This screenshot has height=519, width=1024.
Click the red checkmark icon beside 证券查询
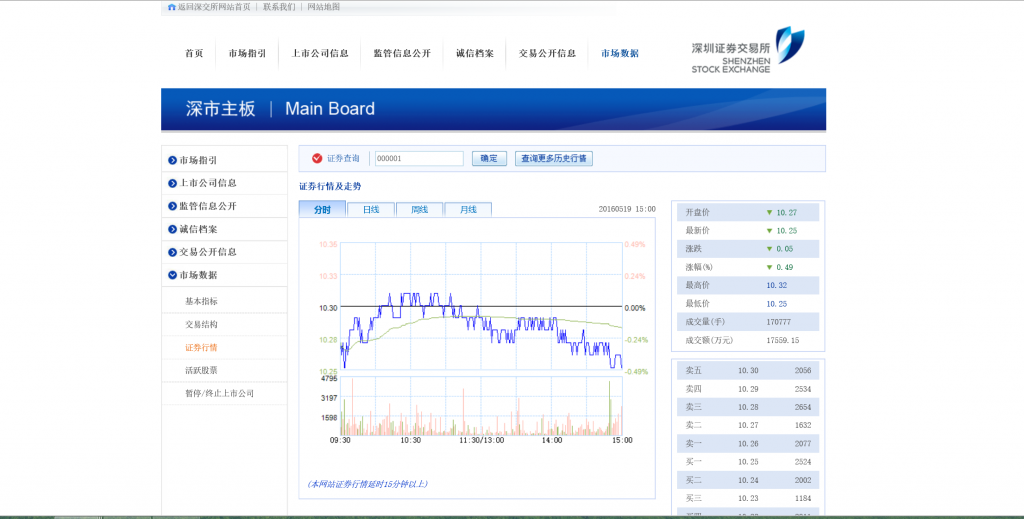point(317,159)
